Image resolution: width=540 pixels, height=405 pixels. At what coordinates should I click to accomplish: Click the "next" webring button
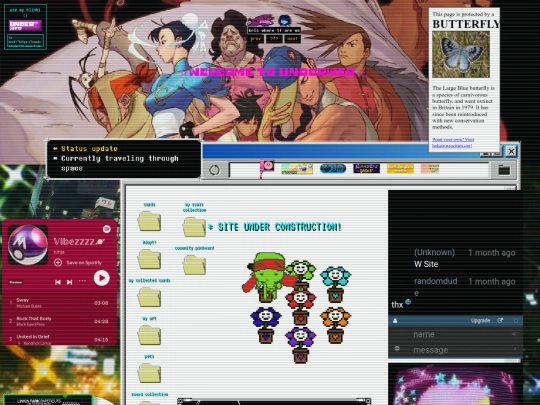pos(292,39)
